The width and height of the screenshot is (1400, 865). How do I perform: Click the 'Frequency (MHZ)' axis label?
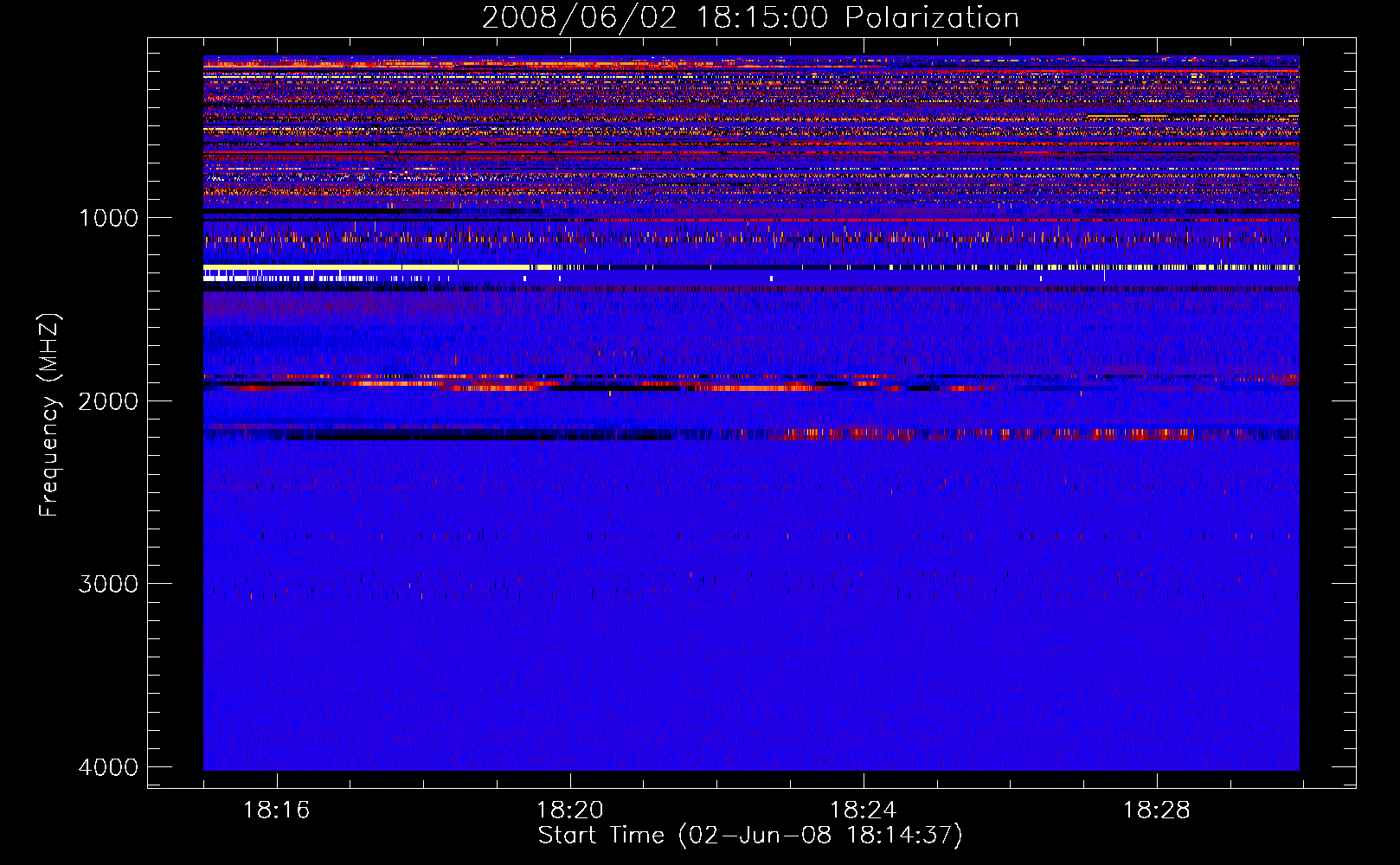tap(49, 415)
